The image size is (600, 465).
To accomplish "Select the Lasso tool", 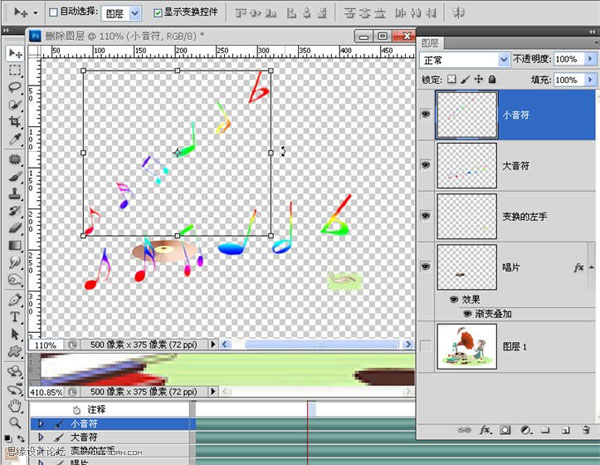I will click(x=15, y=88).
